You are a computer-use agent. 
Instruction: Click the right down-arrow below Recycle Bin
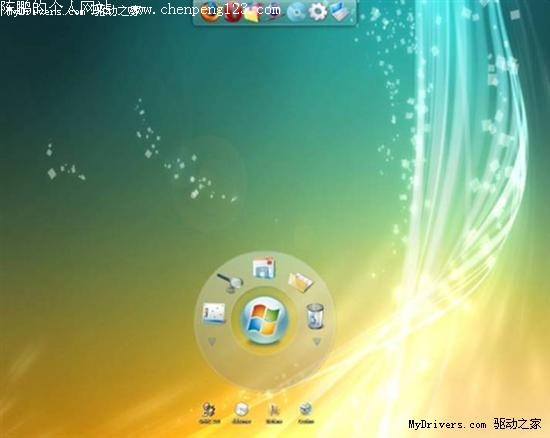click(x=317, y=341)
